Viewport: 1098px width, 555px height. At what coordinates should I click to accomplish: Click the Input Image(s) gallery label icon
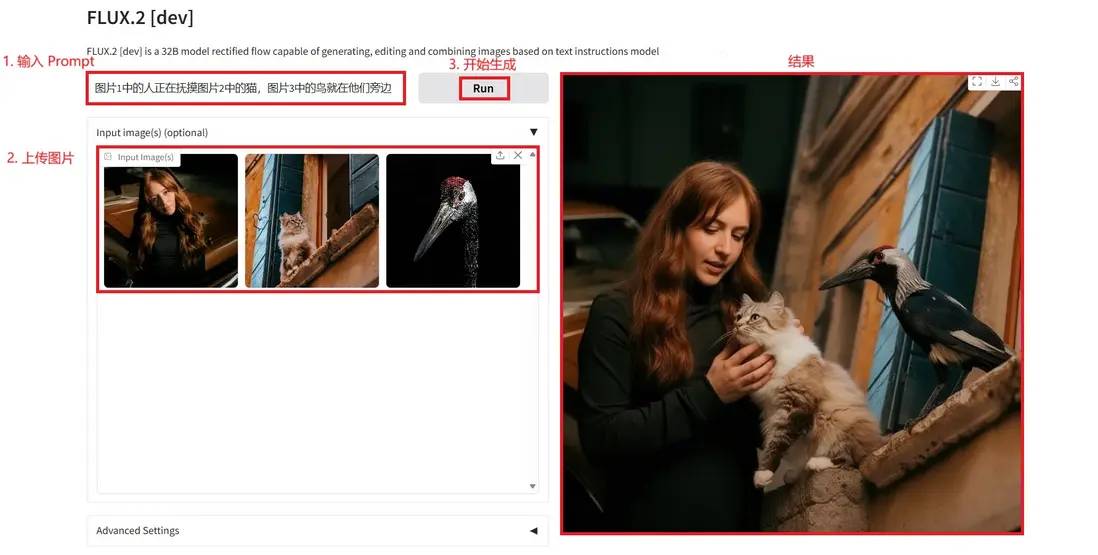tap(108, 157)
